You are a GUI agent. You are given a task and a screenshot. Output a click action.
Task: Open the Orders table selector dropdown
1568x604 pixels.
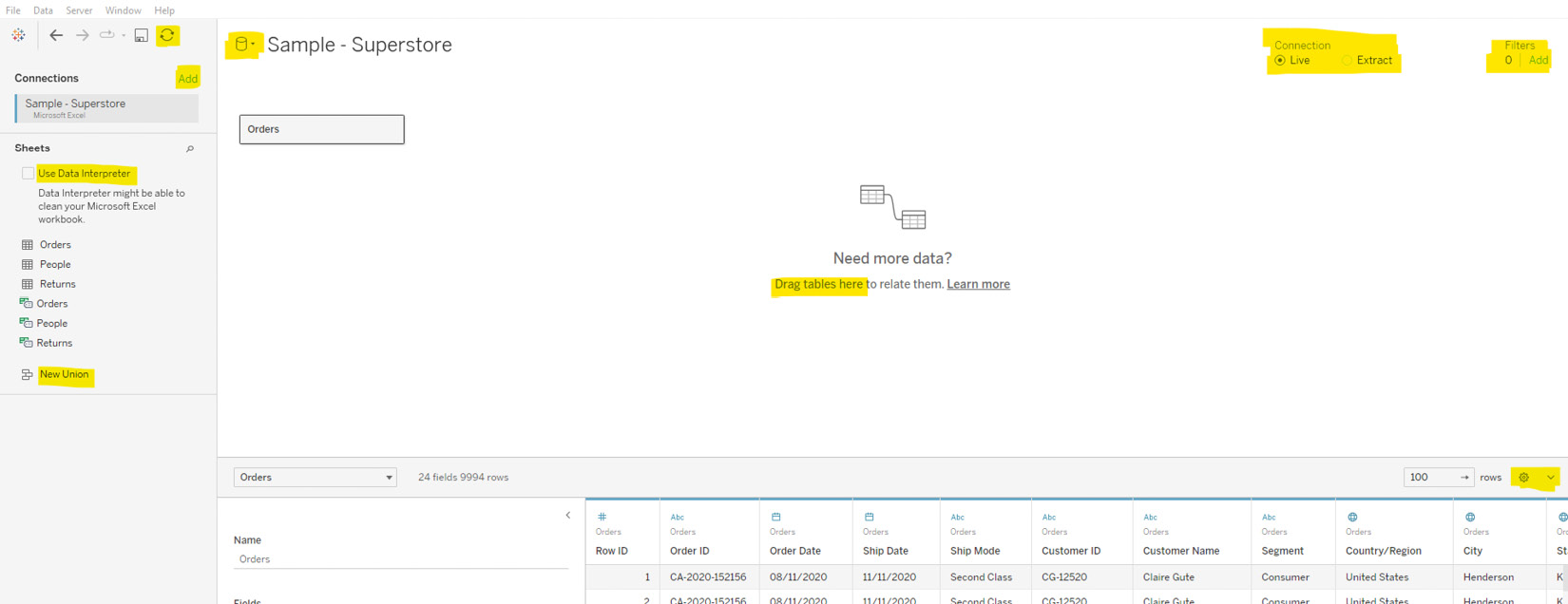(x=315, y=478)
